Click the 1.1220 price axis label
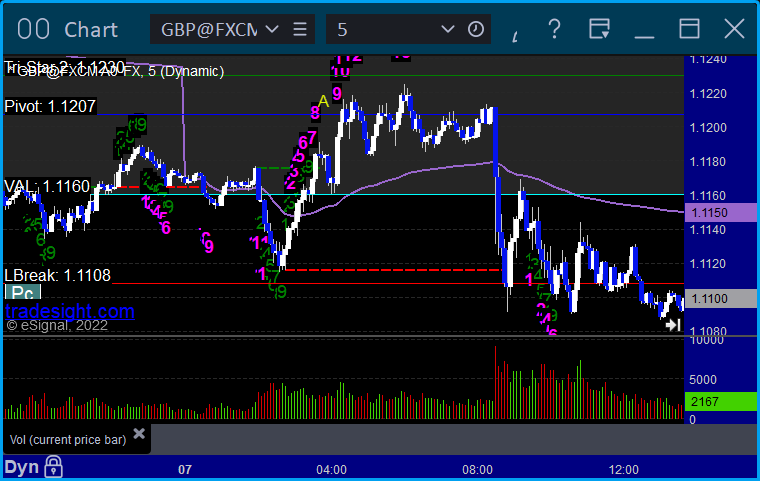The height and width of the screenshot is (481, 760). 708,94
